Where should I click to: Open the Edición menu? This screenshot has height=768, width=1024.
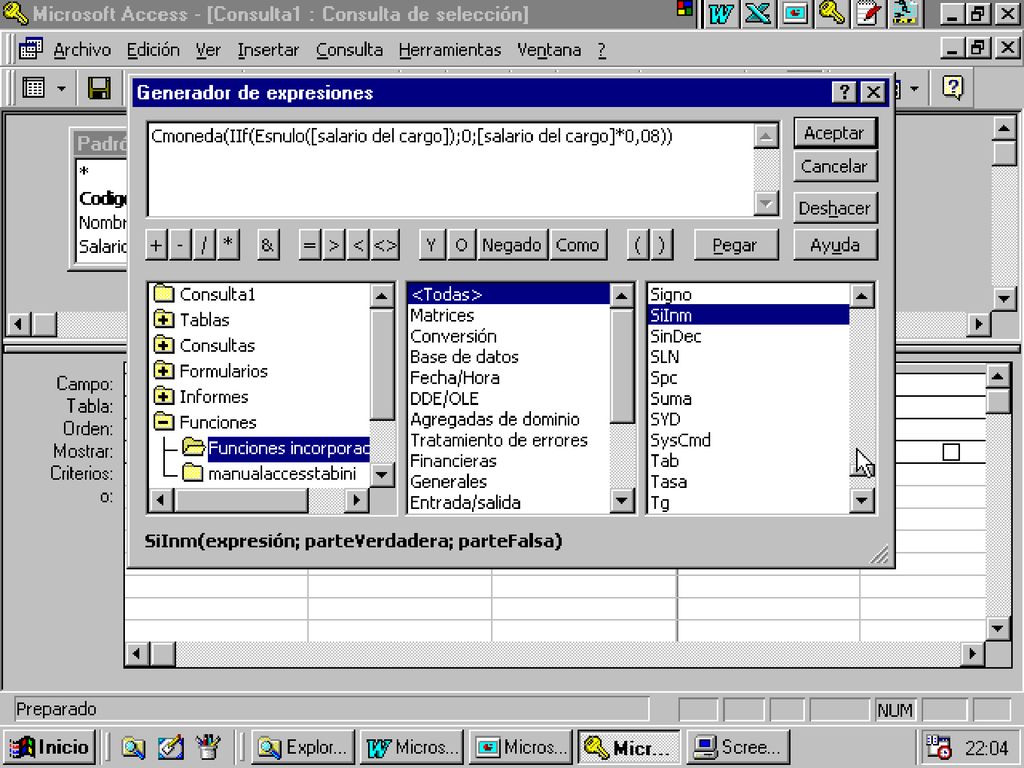point(153,50)
